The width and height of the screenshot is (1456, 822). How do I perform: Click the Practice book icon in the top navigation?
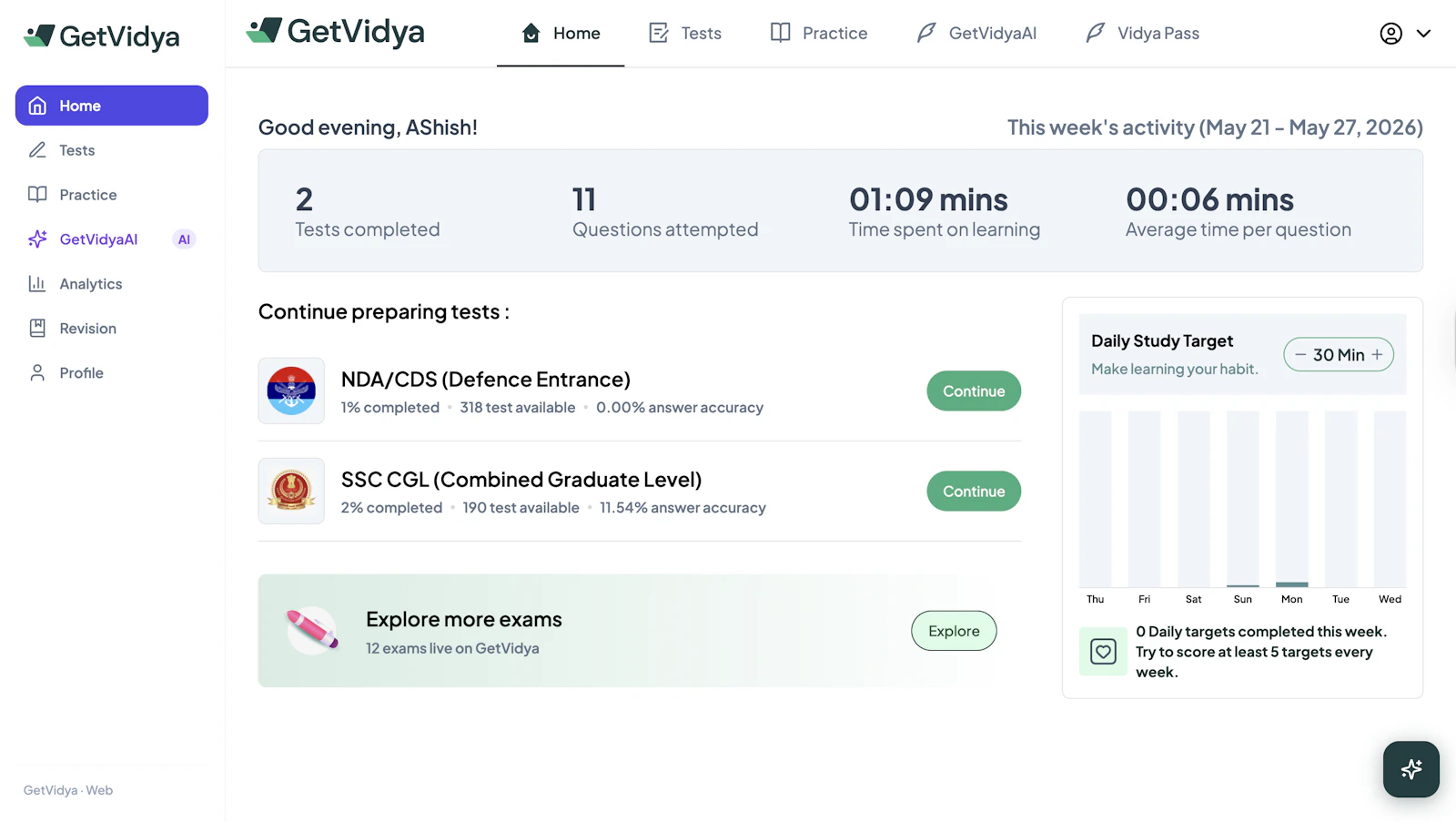click(x=781, y=34)
